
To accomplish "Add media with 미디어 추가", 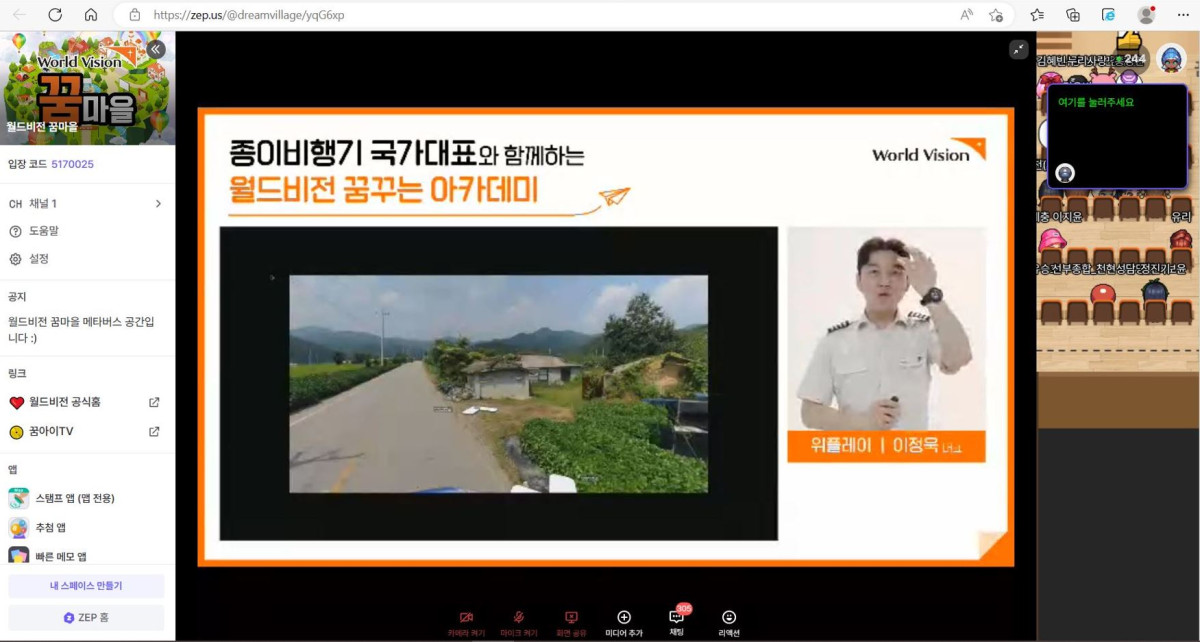I will click(624, 623).
